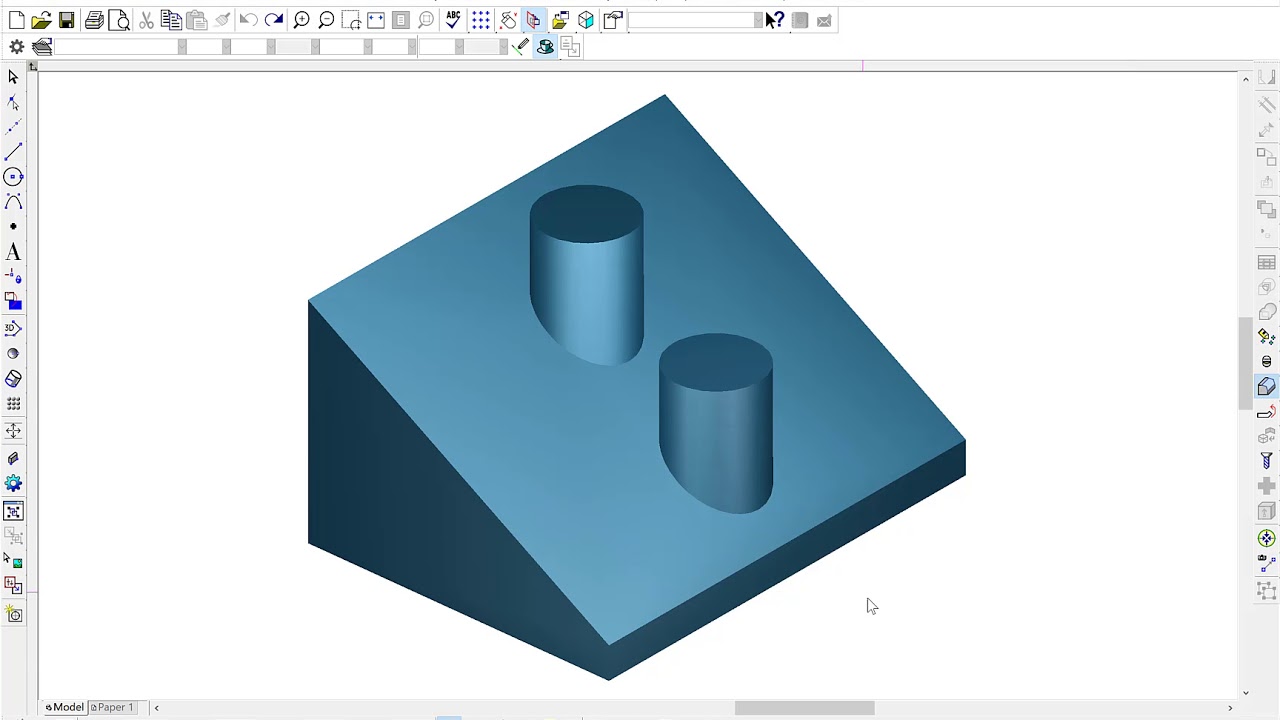Screen dimensions: 1280x720
Task: Save drawing with floppy disk icon
Action: (66, 20)
